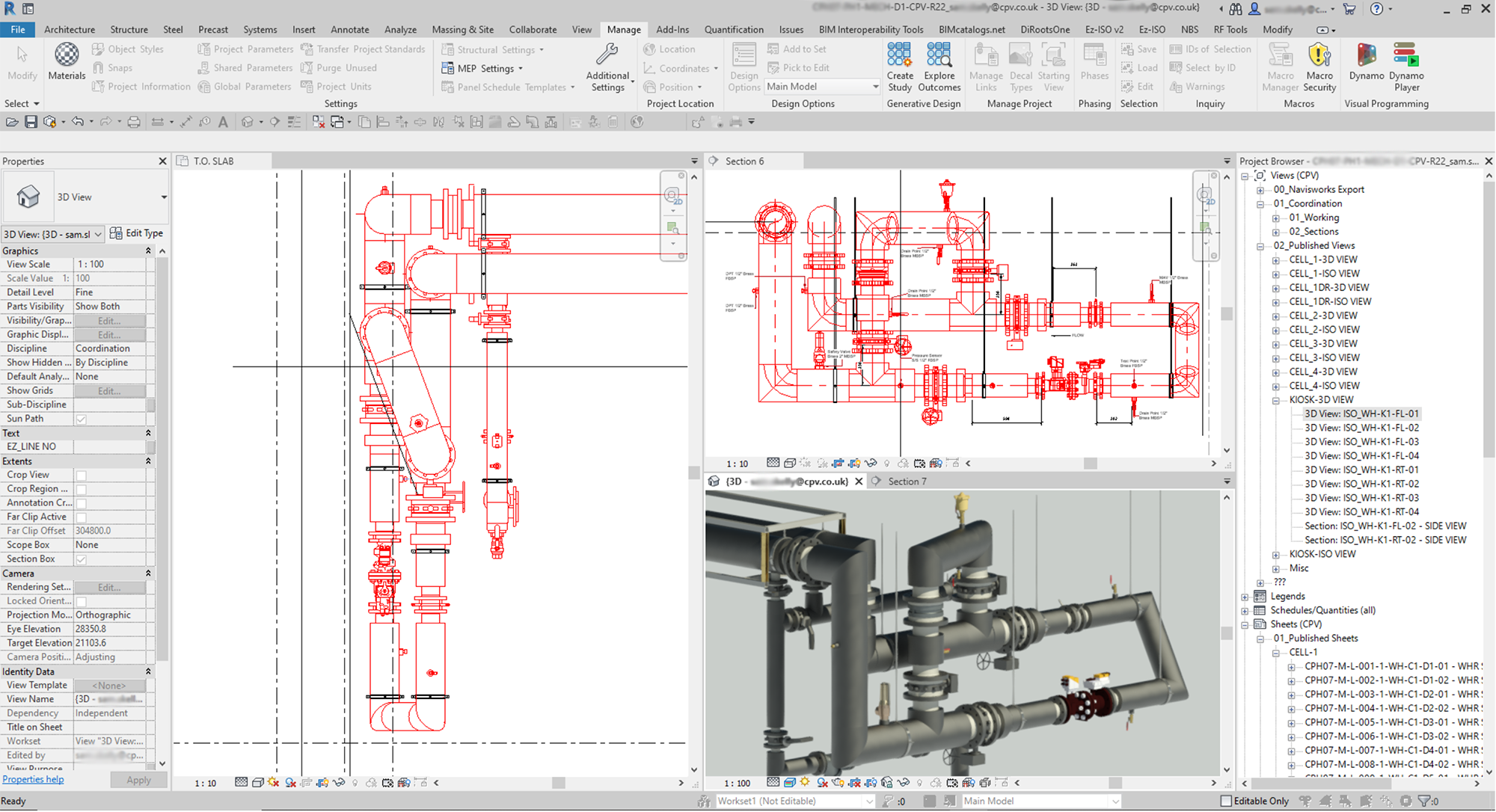This screenshot has width=1496, height=812.
Task: Open Project Parameters dialog
Action: coord(245,49)
